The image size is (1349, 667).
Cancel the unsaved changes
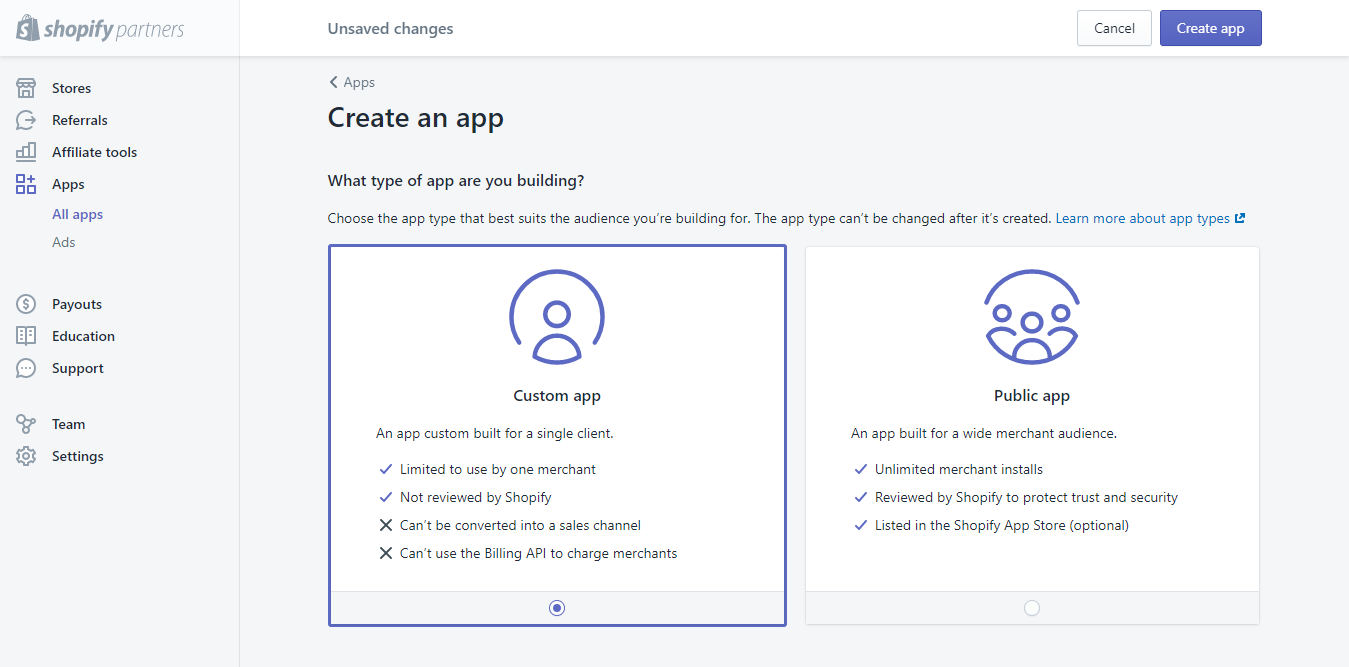click(x=1114, y=28)
